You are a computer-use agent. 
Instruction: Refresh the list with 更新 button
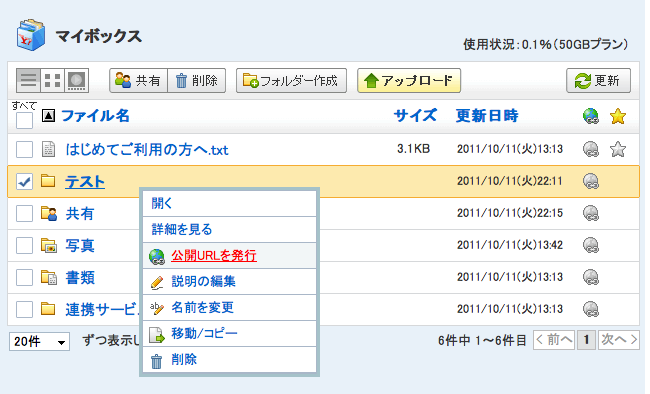[598, 80]
